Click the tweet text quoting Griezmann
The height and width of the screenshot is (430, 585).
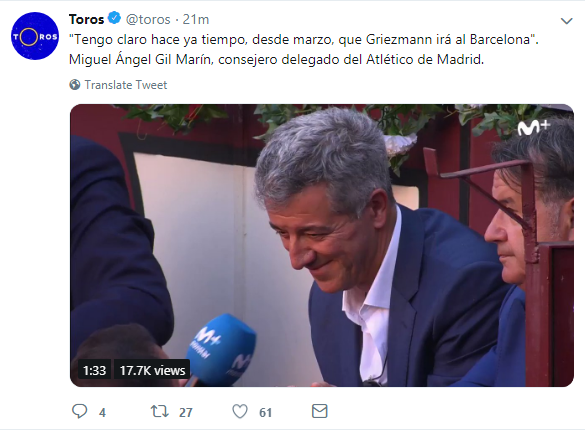click(304, 50)
